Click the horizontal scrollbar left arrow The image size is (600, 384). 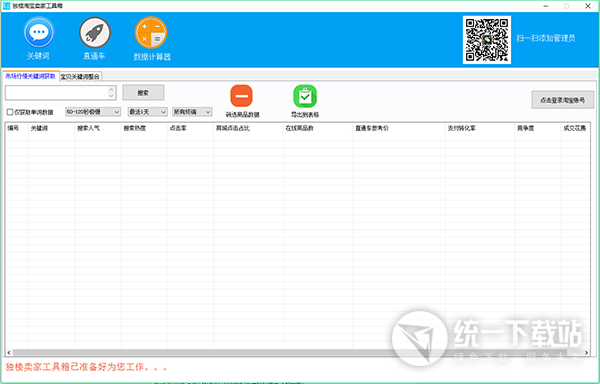(x=9, y=353)
